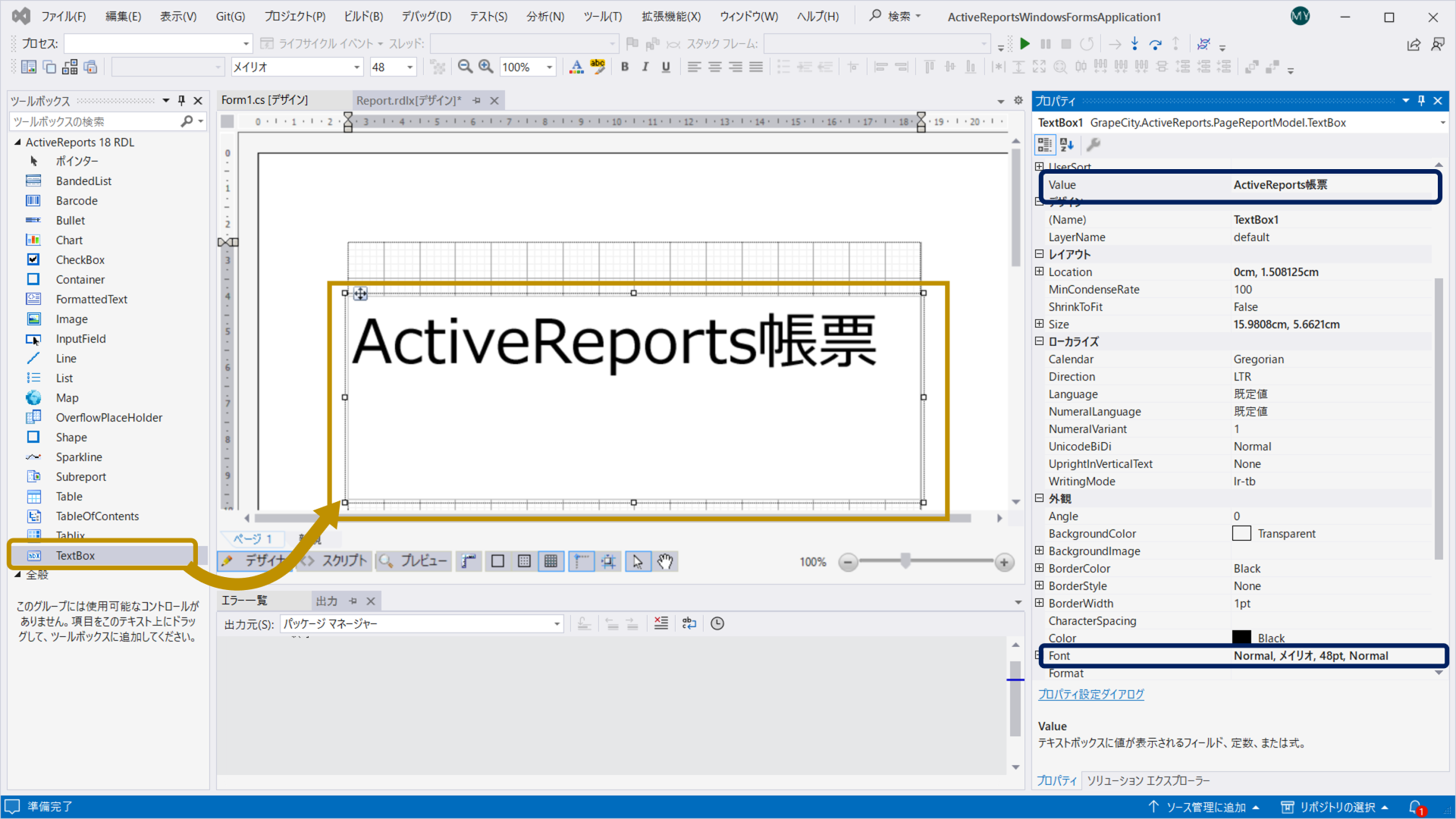Click the BackgroundColor transparent swatch

[x=1241, y=534]
